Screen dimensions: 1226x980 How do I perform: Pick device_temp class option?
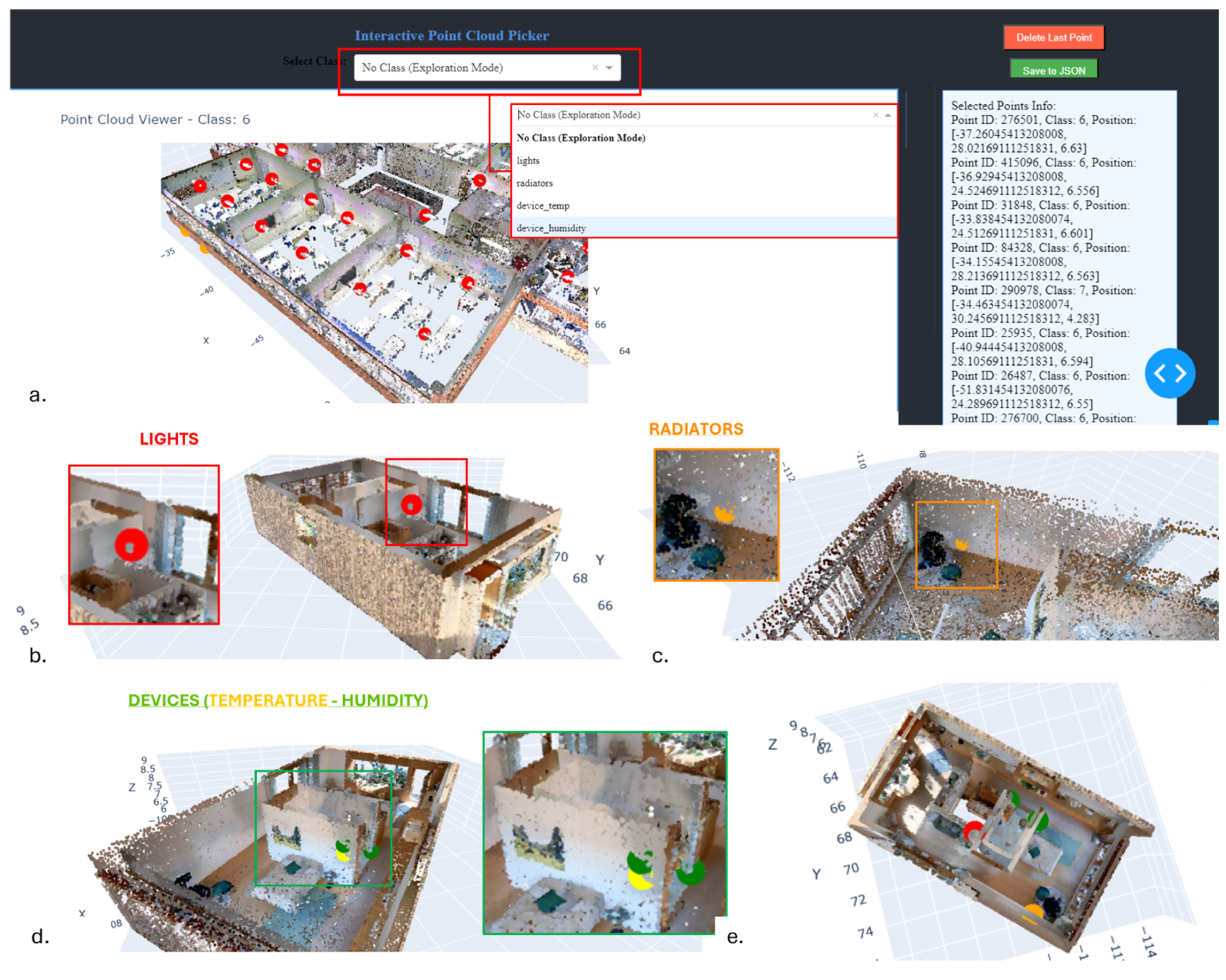point(543,206)
